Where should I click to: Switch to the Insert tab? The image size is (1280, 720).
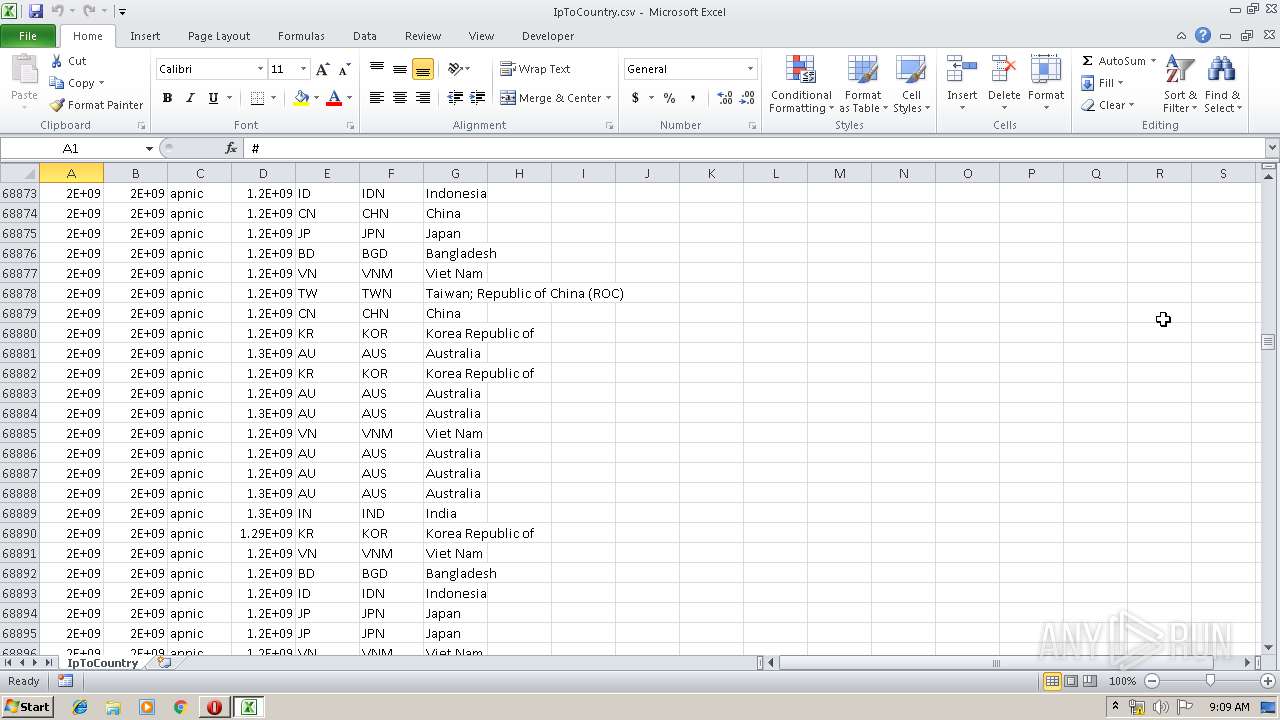(145, 36)
